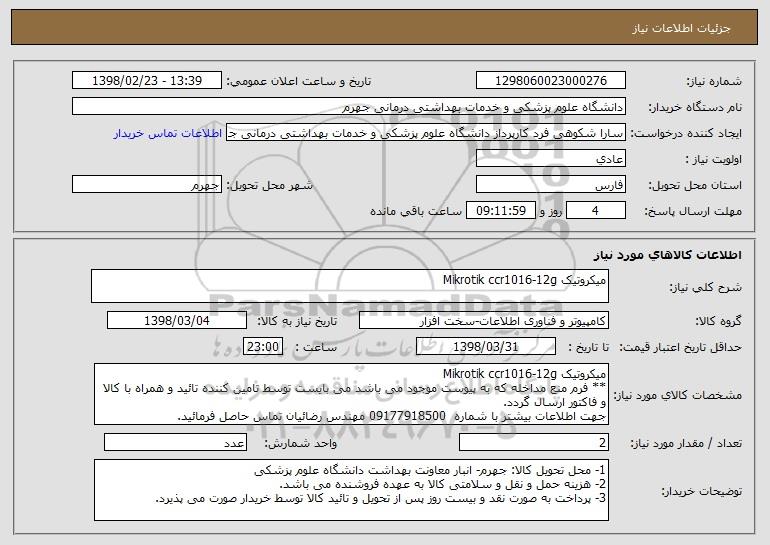Click the public announcement date field 1398/02/23 - 13:39

[x=147, y=81]
